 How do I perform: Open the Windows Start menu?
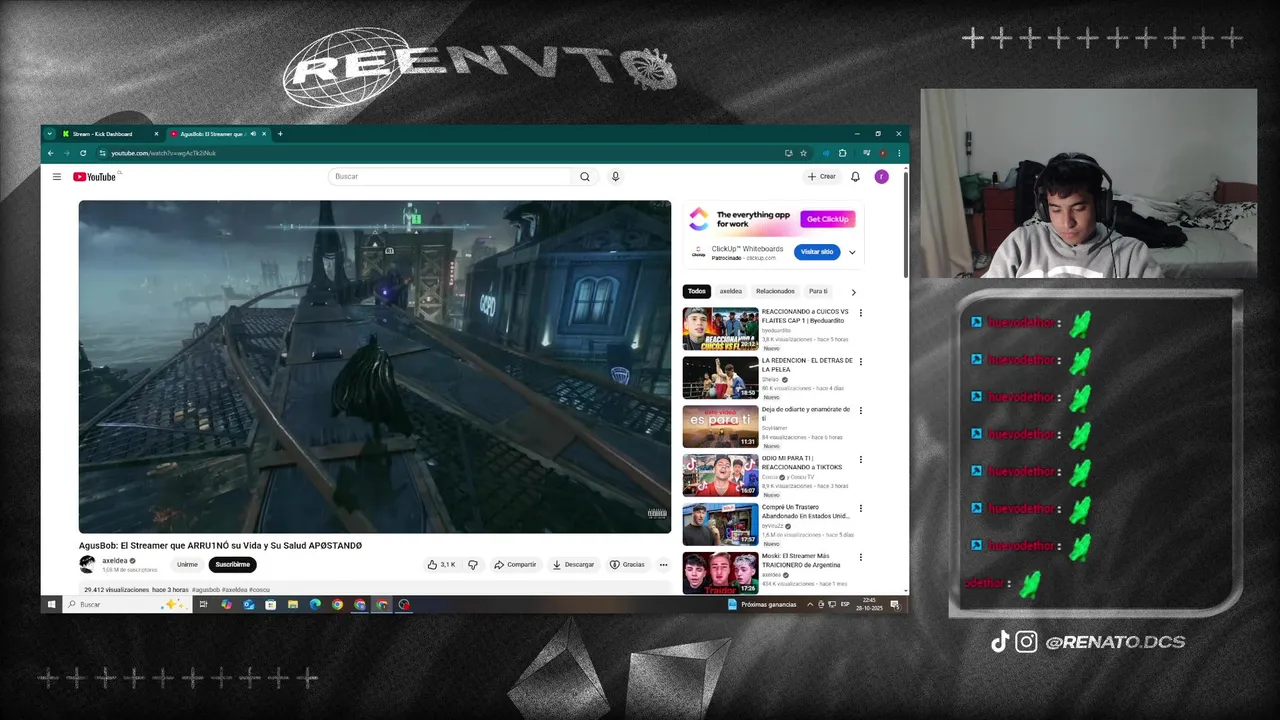[x=50, y=605]
